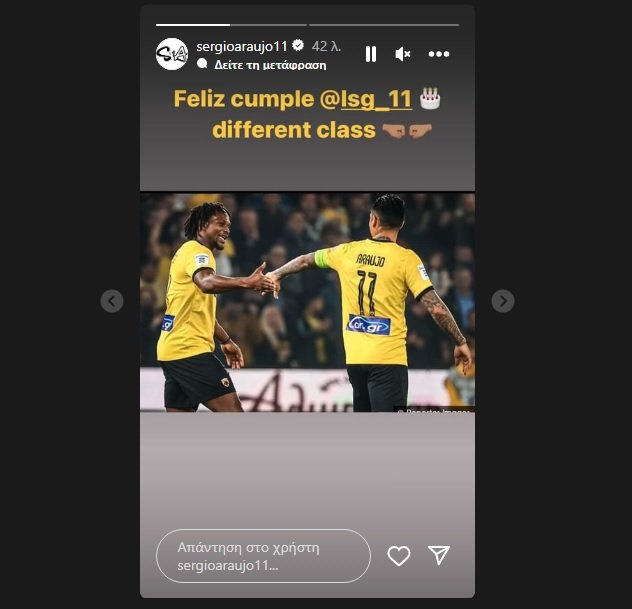This screenshot has height=609, width=632.
Task: Click the 'different class' caption text
Action: click(294, 130)
